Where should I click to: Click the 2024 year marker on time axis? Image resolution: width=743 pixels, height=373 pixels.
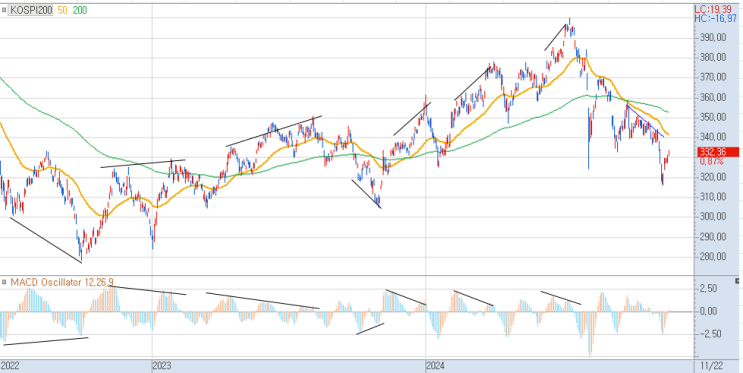point(435,366)
